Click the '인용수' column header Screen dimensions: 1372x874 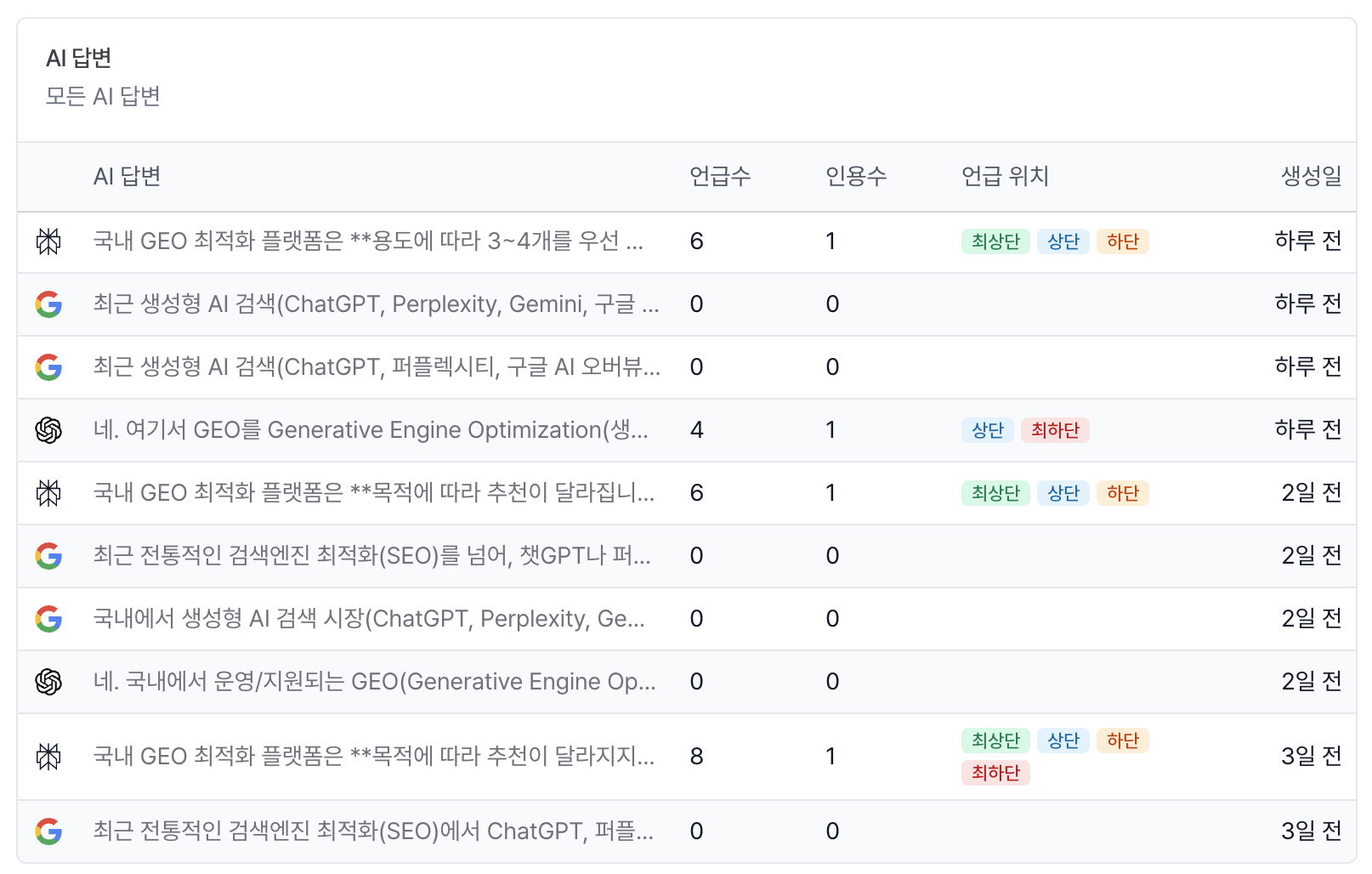click(x=856, y=177)
